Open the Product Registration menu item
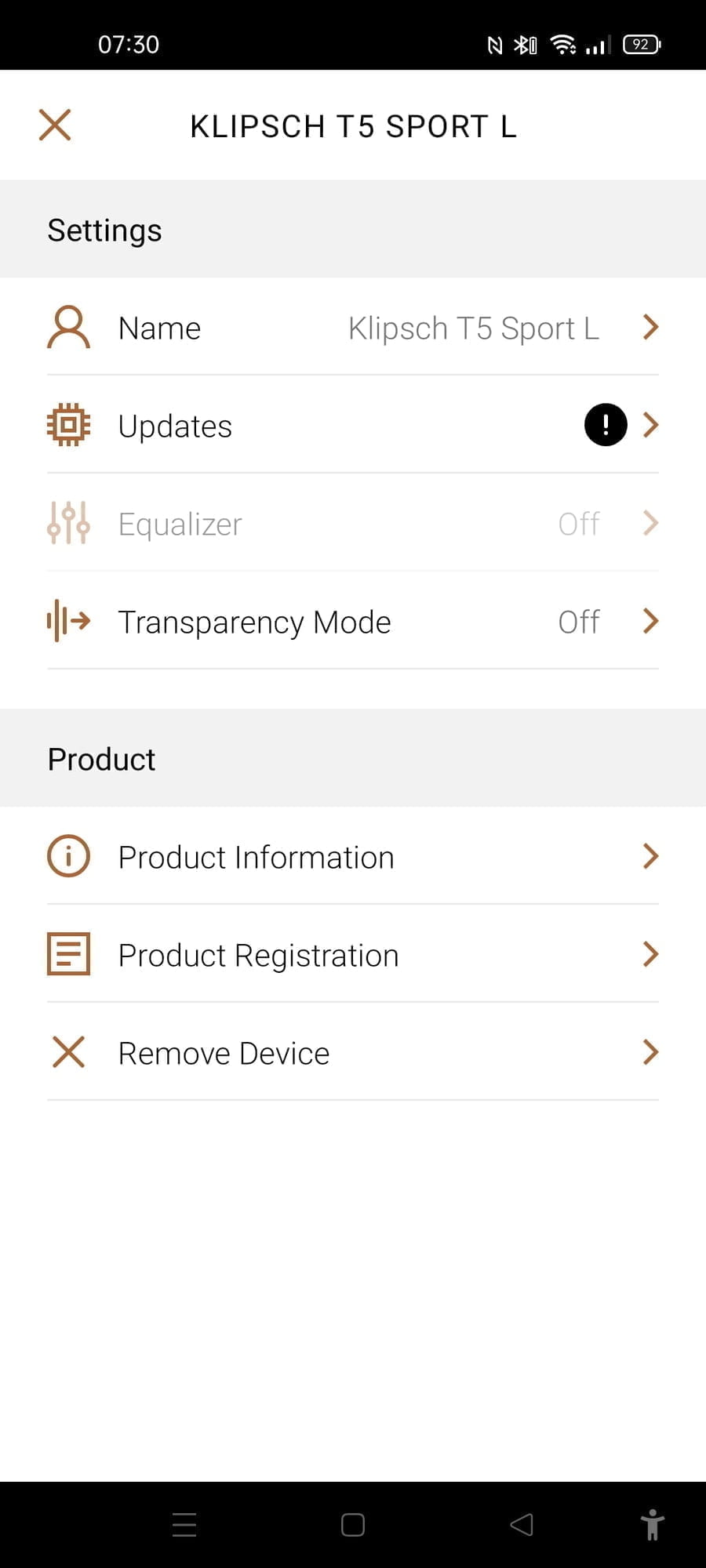 (259, 956)
